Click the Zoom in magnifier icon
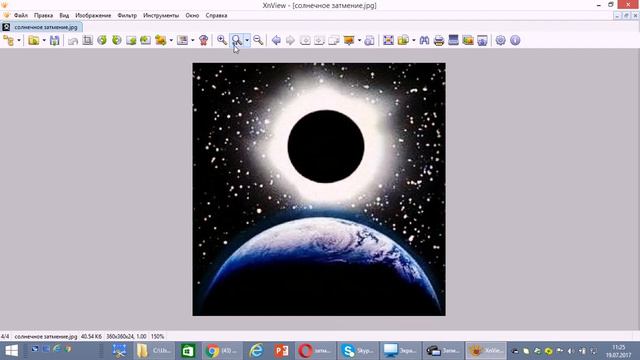This screenshot has width=640, height=360. click(222, 40)
